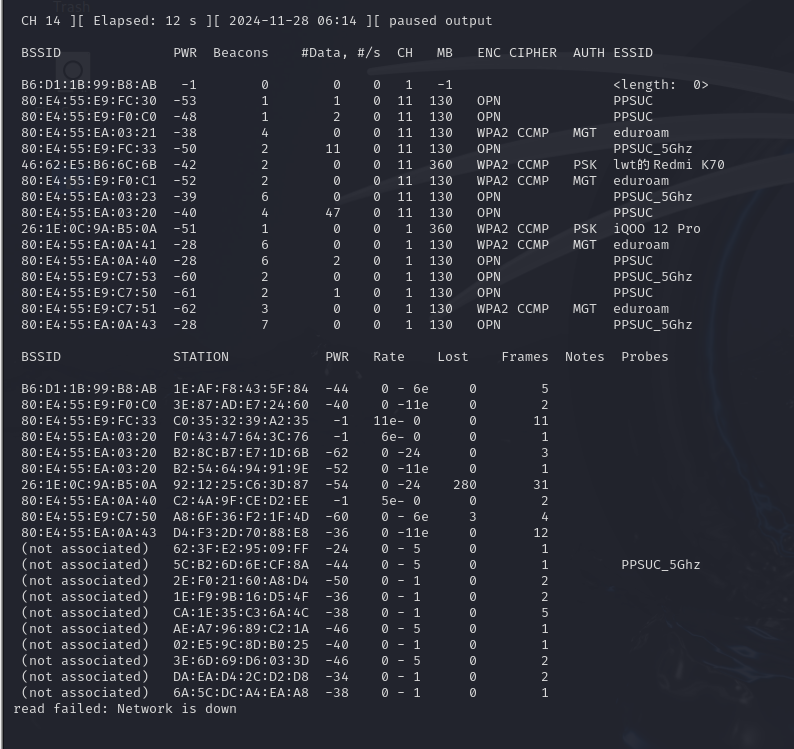Select station C2:4A:9F:CE:D2:EE

241,501
